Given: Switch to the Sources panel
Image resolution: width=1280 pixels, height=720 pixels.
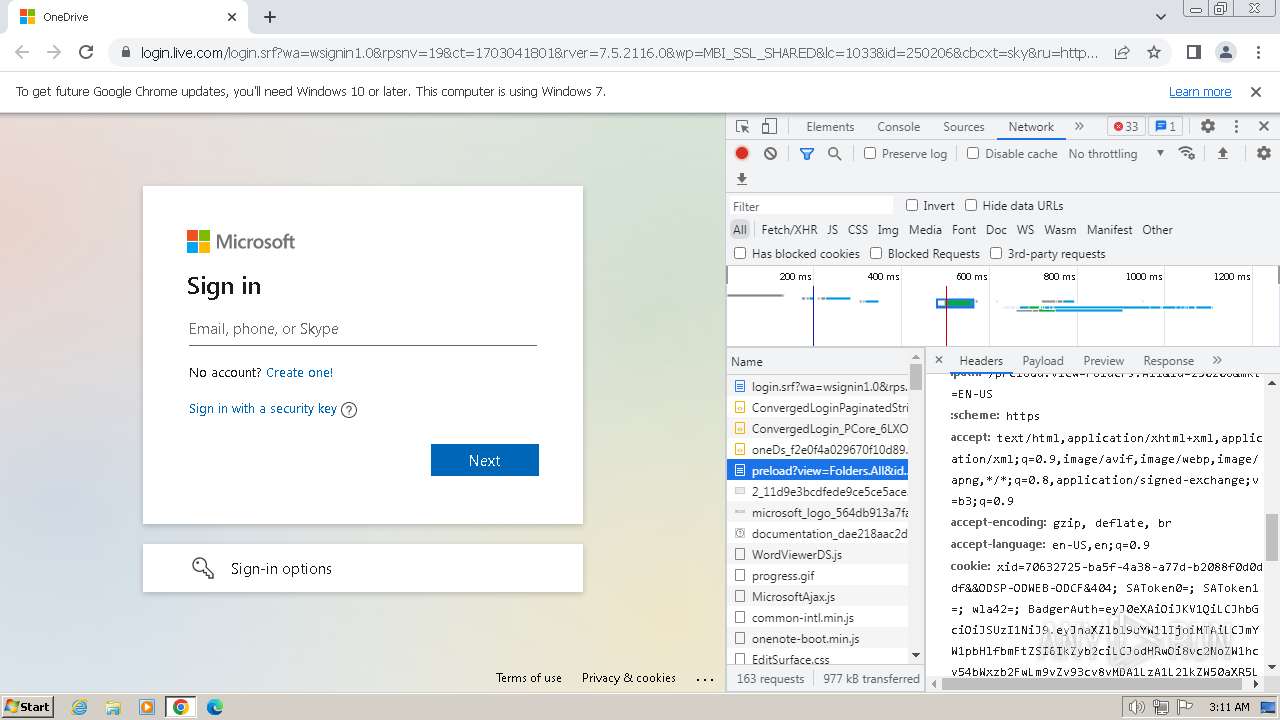Looking at the screenshot, I should [x=964, y=127].
